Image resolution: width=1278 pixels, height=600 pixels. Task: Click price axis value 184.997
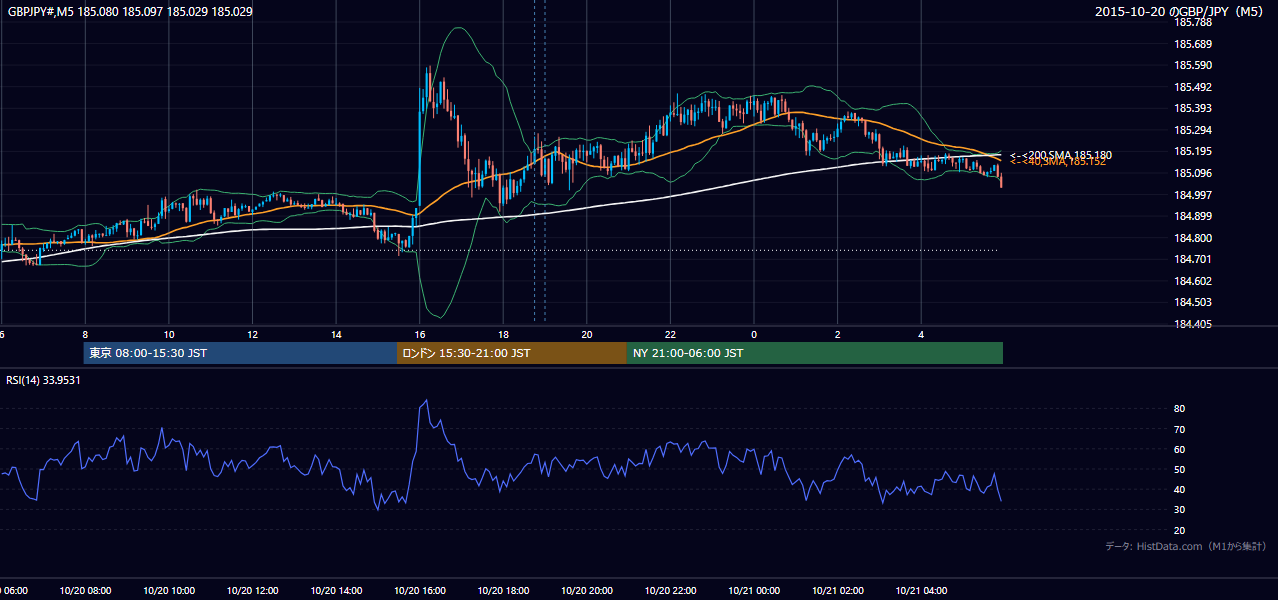1192,194
